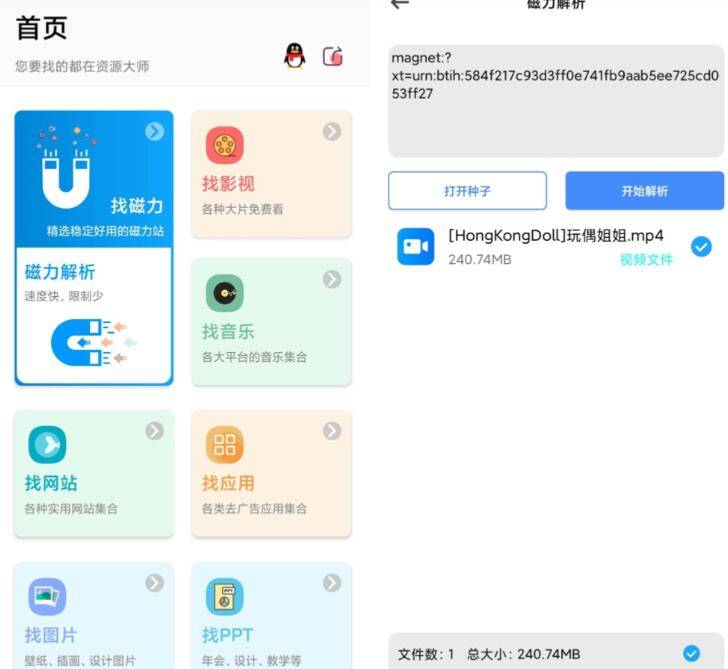
Task: Tap the video file camera icon
Action: 415,247
